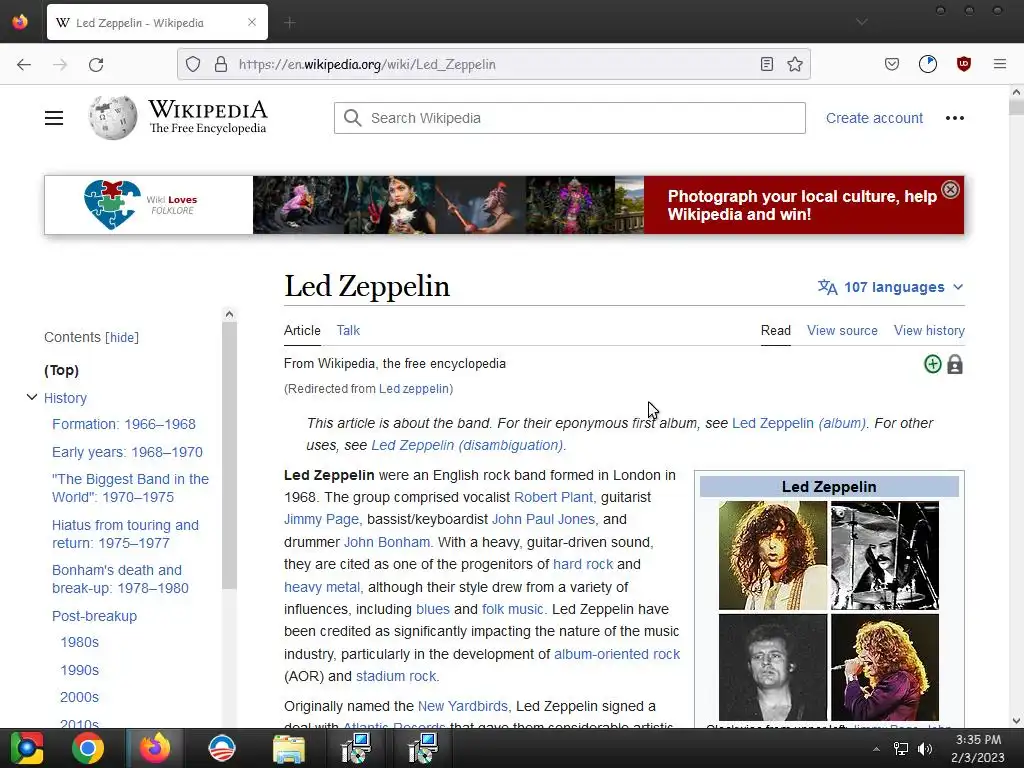Open Led Zeppelin (disambiguation) link

click(x=467, y=445)
